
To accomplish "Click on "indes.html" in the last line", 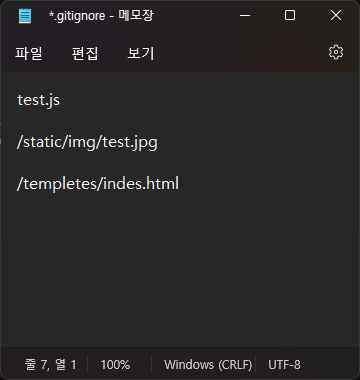I will (x=141, y=183).
